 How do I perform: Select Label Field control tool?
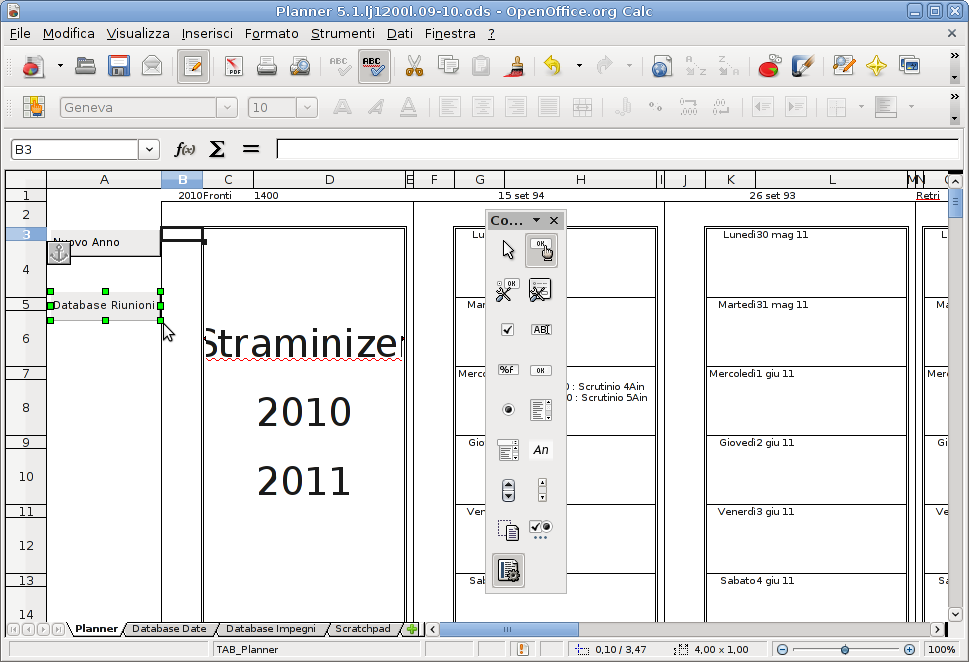tap(541, 449)
